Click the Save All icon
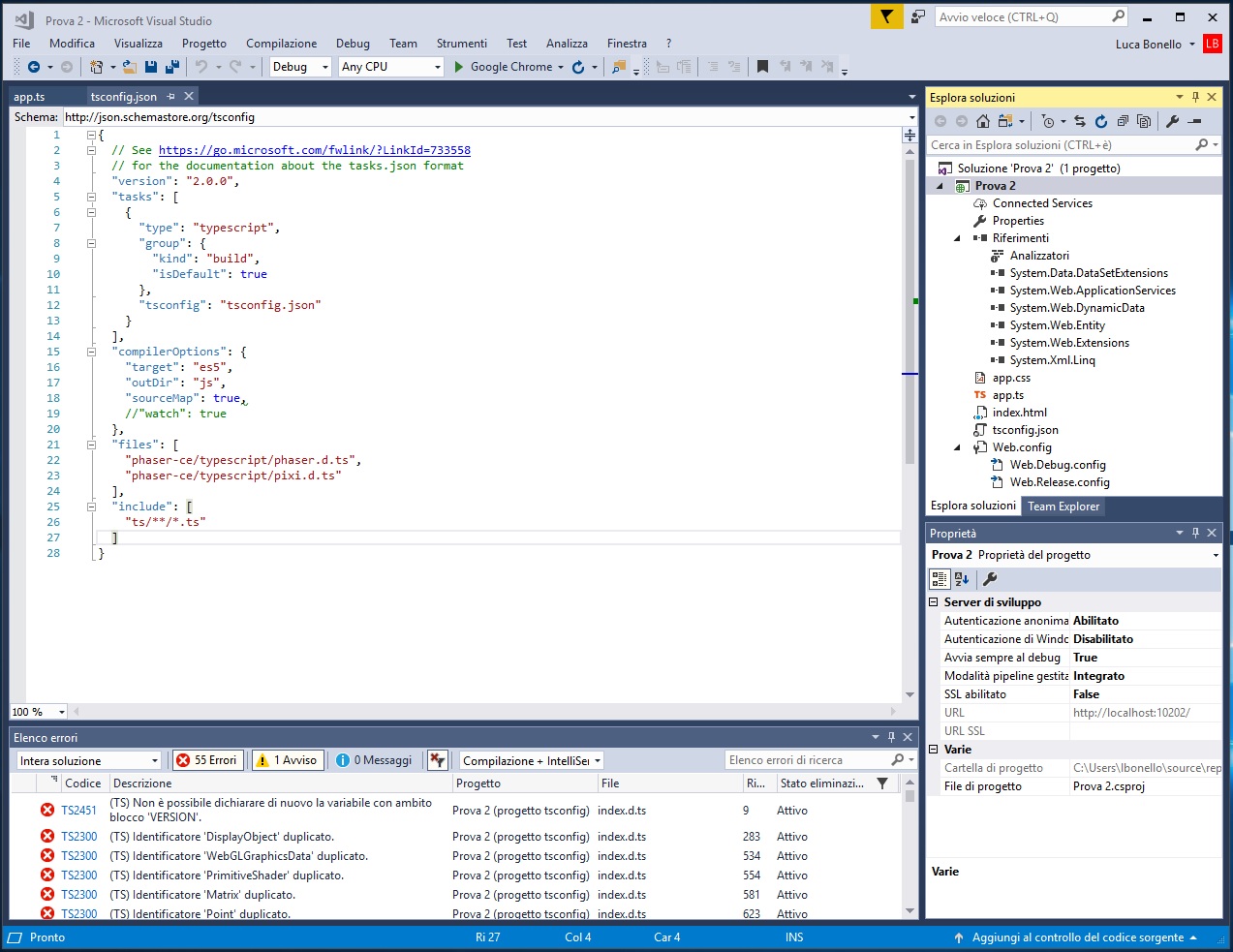This screenshot has width=1233, height=952. (172, 67)
